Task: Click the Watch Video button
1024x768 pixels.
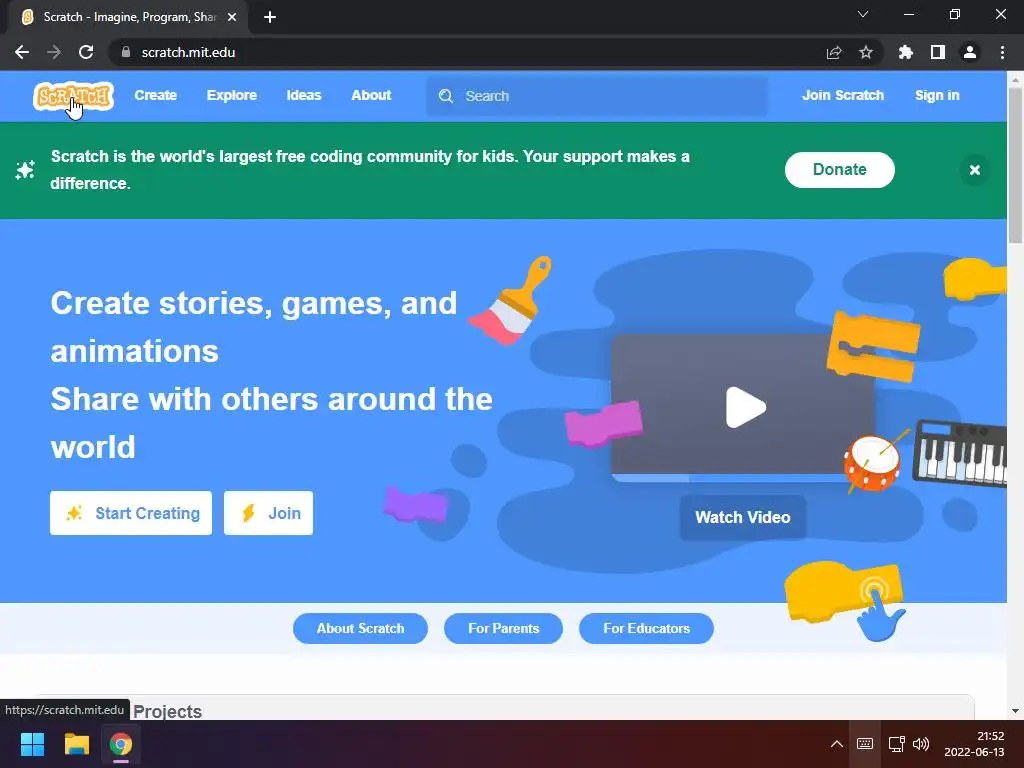Action: pyautogui.click(x=743, y=517)
